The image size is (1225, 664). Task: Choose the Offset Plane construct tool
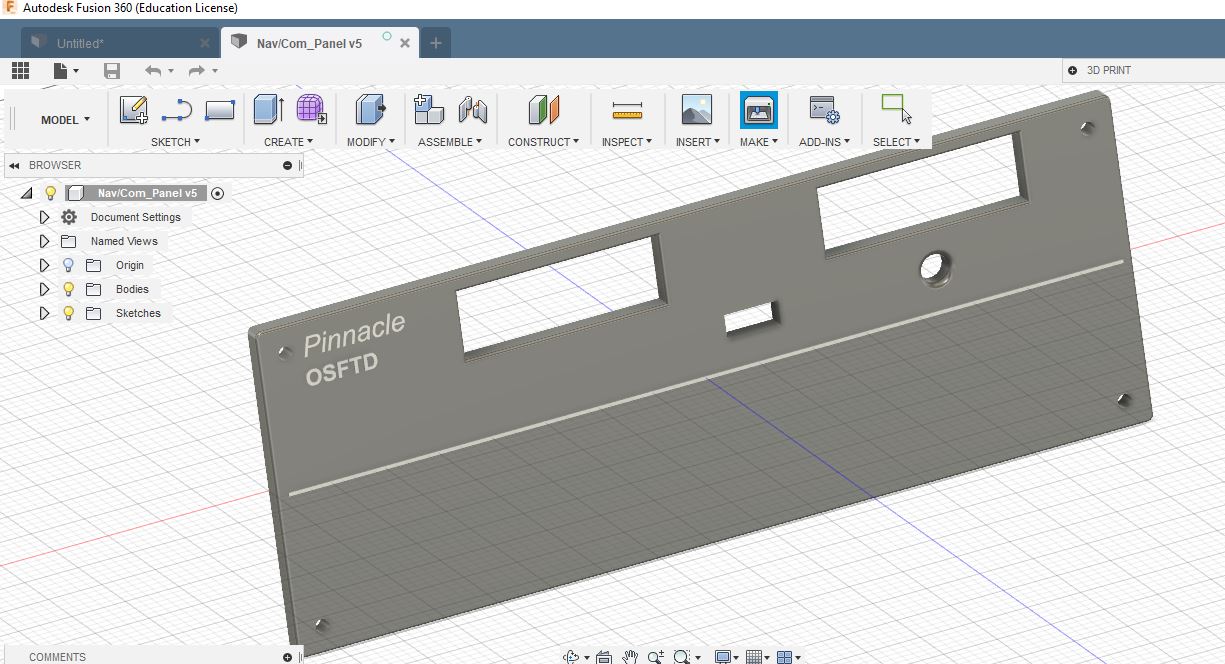543,109
